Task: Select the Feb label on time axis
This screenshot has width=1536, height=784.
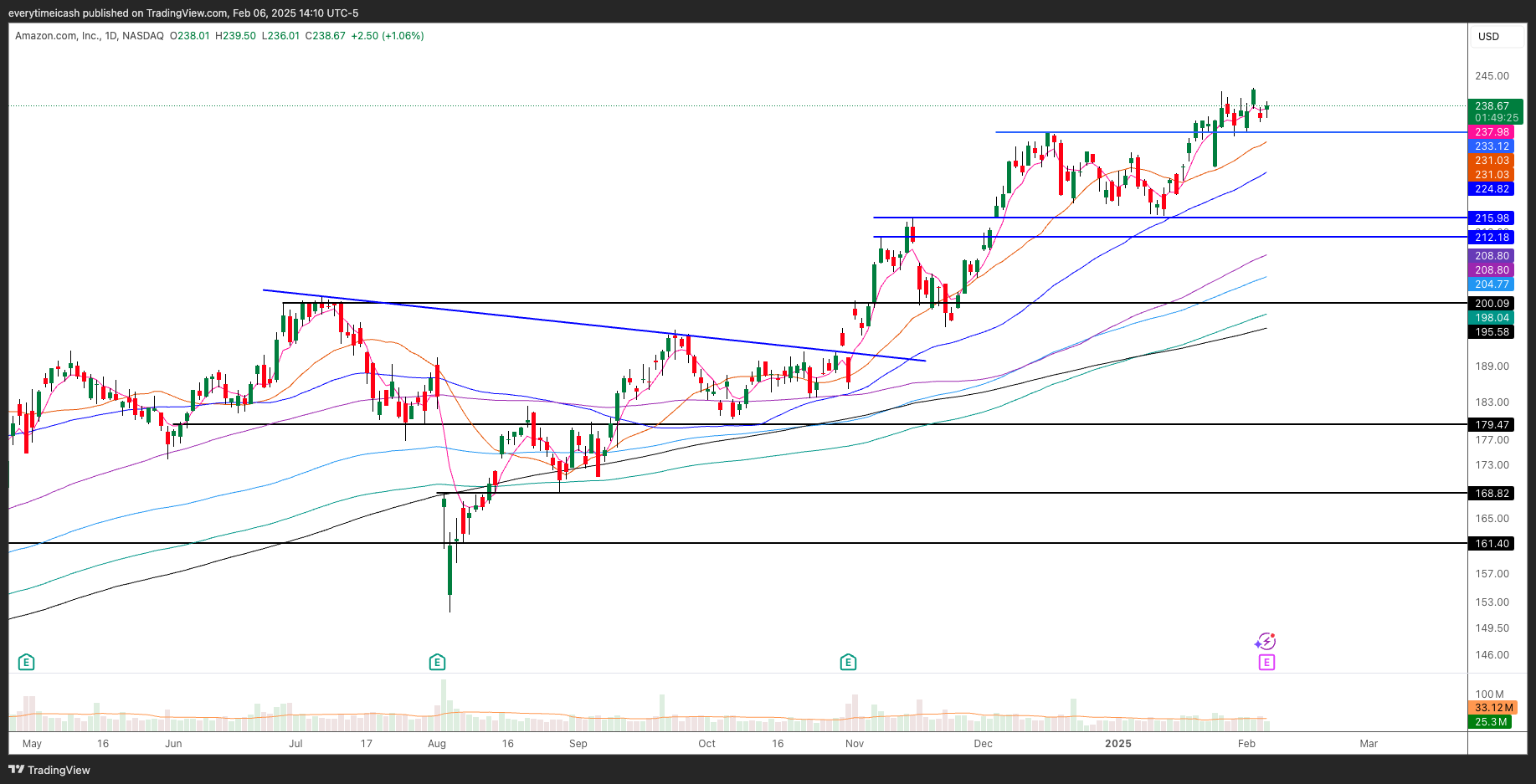Action: click(1246, 744)
